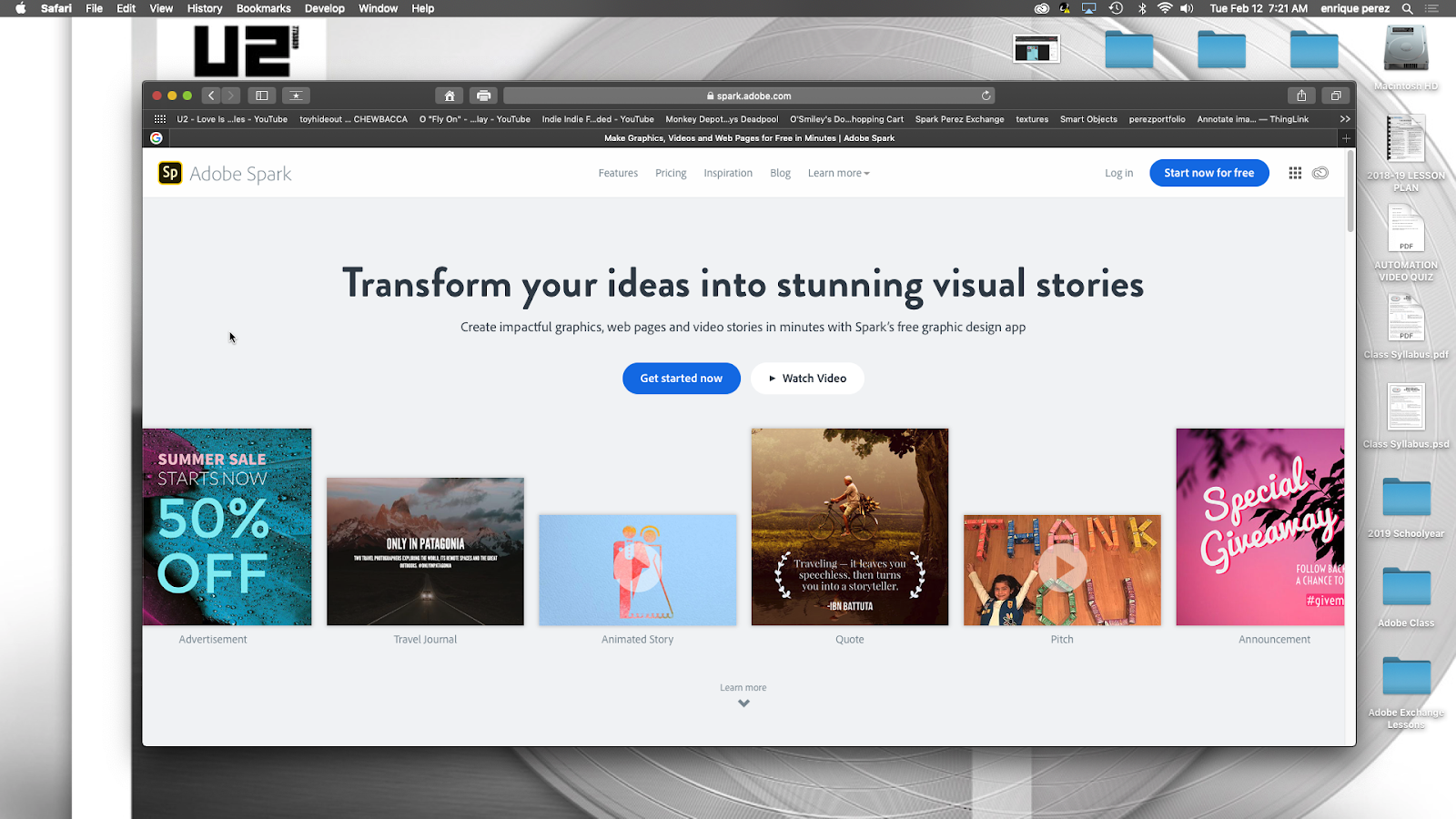This screenshot has width=1456, height=819.
Task: Open the Safari menu
Action: click(56, 8)
